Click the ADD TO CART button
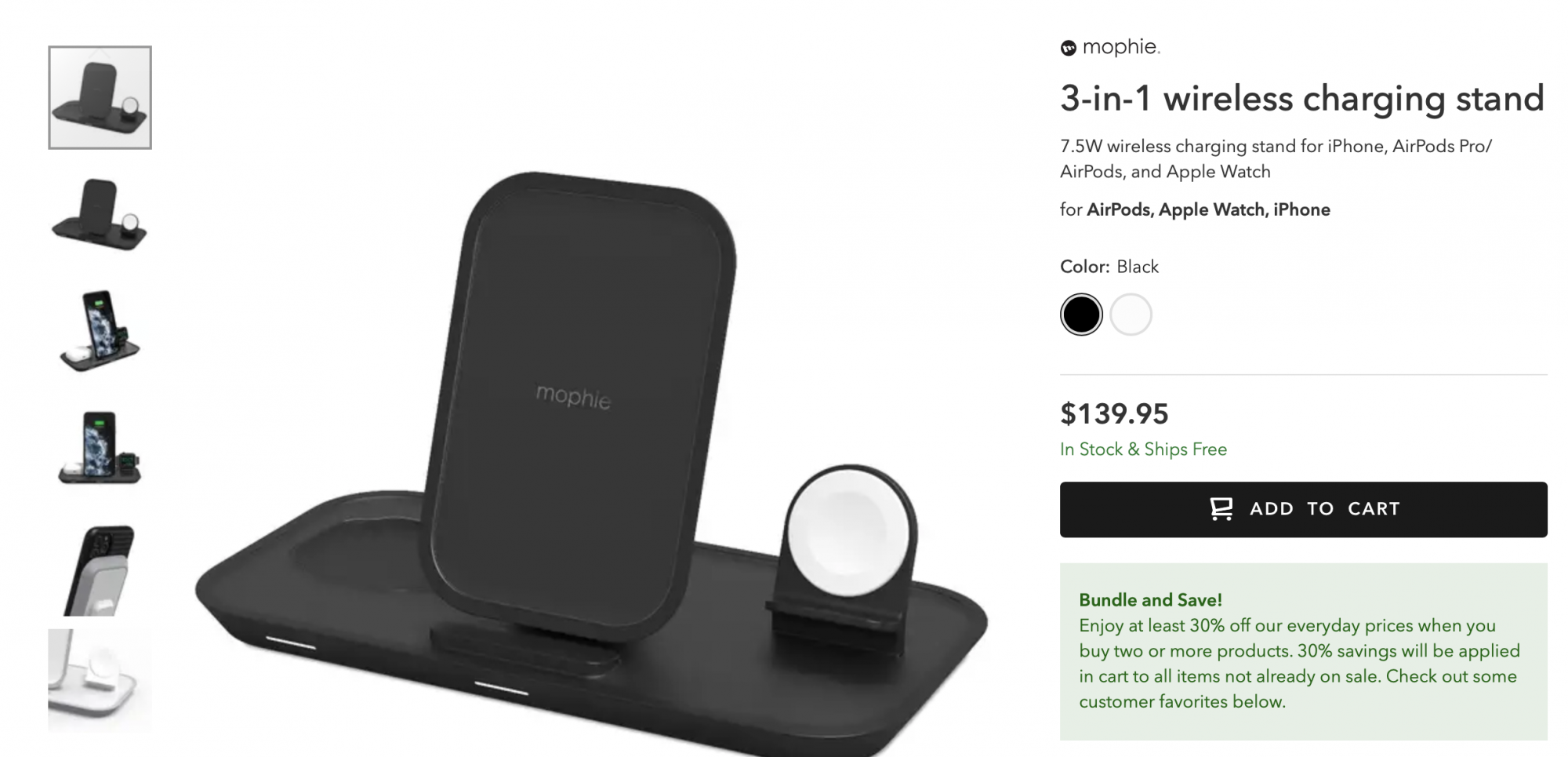The width and height of the screenshot is (1568, 757). [x=1303, y=509]
